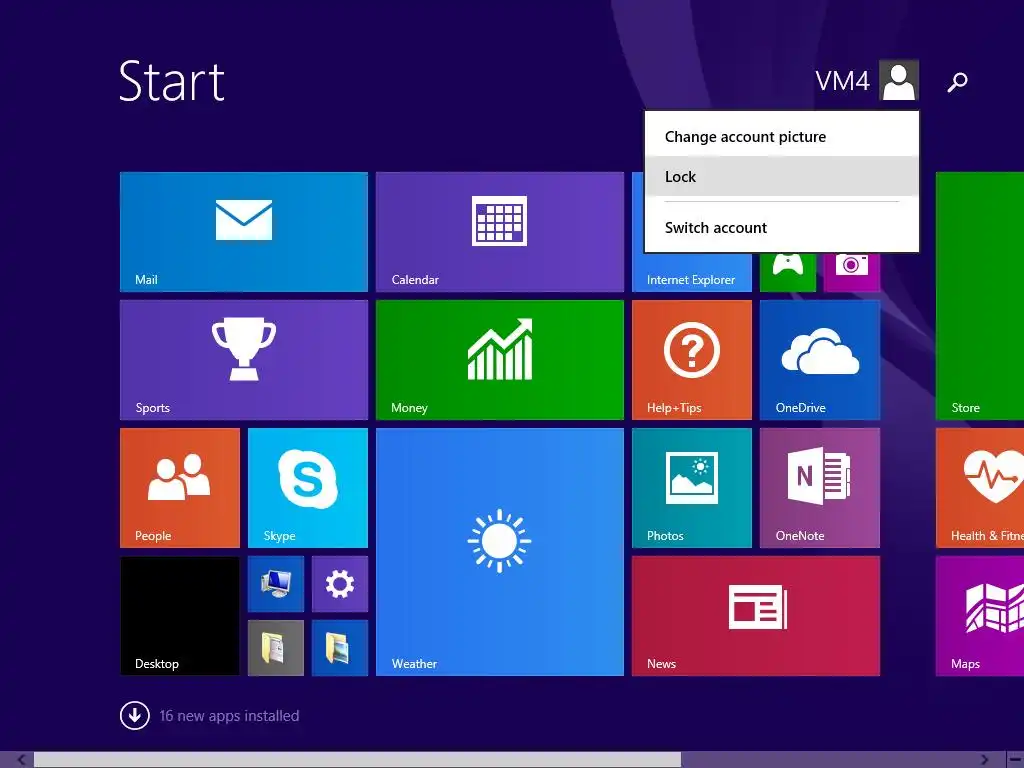
Task: Open the News tile
Action: tap(756, 616)
